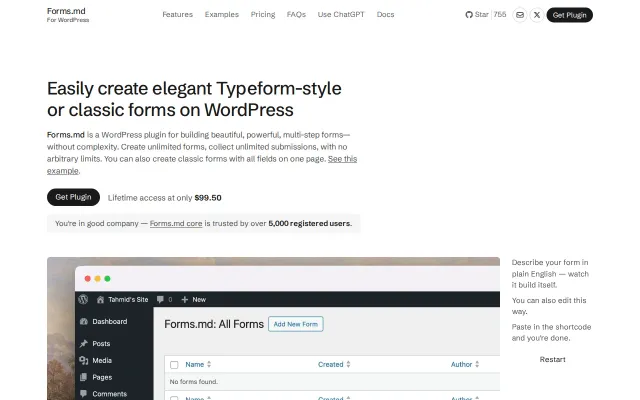Click the Comments icon in sidebar

[84, 394]
